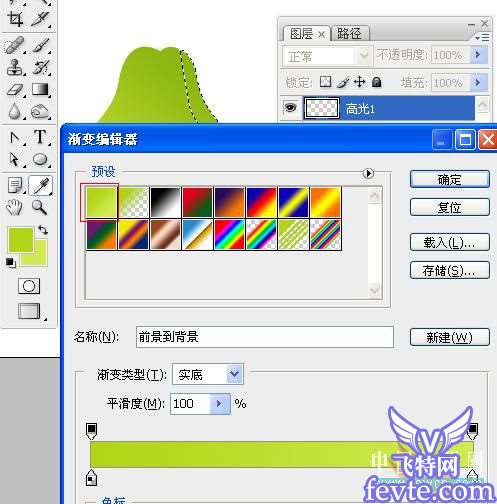Open the gradient presets flyout menu
Viewport: 497px width, 504px height.
click(x=368, y=173)
